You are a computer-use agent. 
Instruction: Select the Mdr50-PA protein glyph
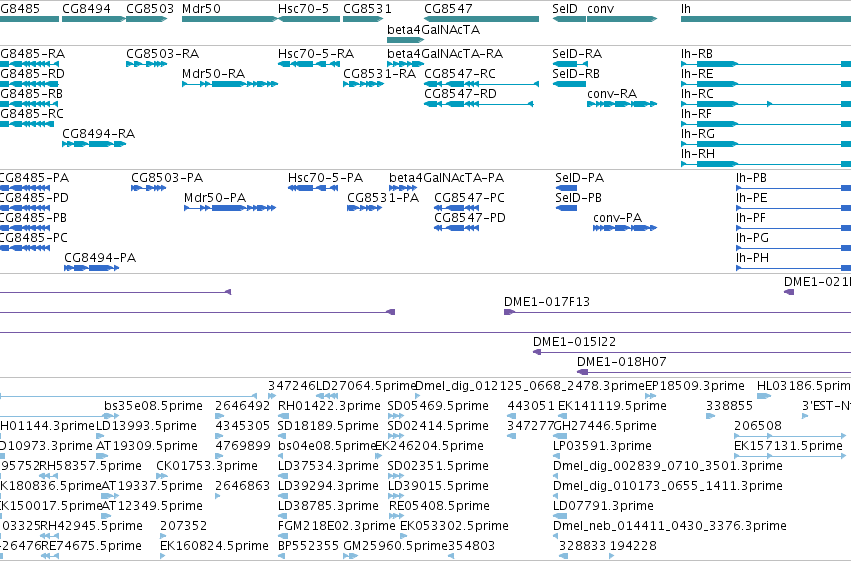point(230,208)
